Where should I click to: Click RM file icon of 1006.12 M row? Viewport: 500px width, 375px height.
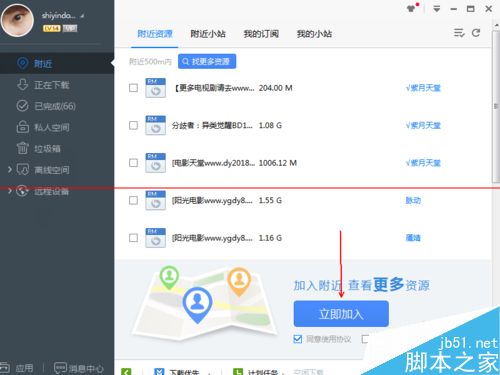[x=155, y=163]
